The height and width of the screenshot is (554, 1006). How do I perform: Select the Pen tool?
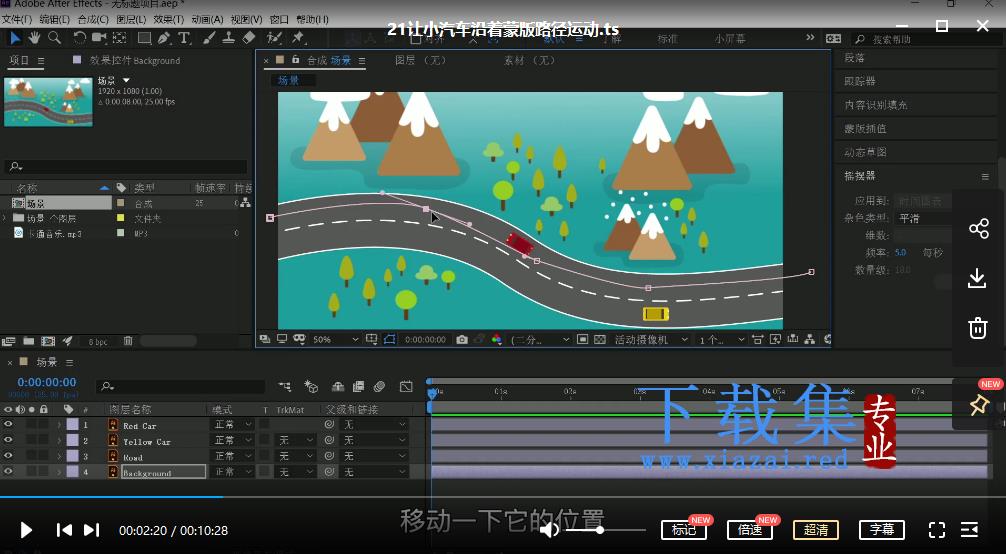(164, 38)
